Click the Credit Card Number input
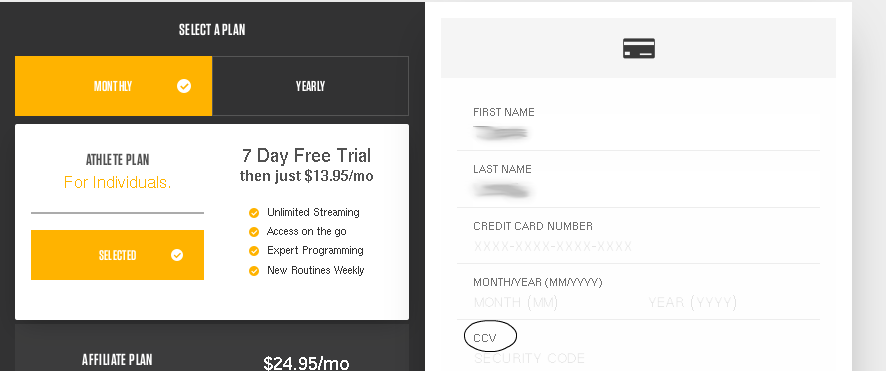The width and height of the screenshot is (886, 371). pos(639,247)
